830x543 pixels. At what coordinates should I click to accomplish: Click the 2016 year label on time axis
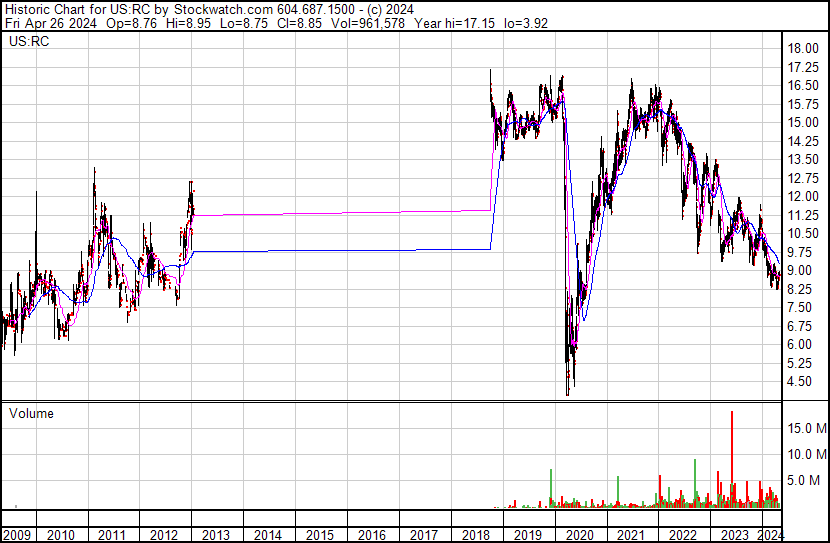pyautogui.click(x=372, y=535)
